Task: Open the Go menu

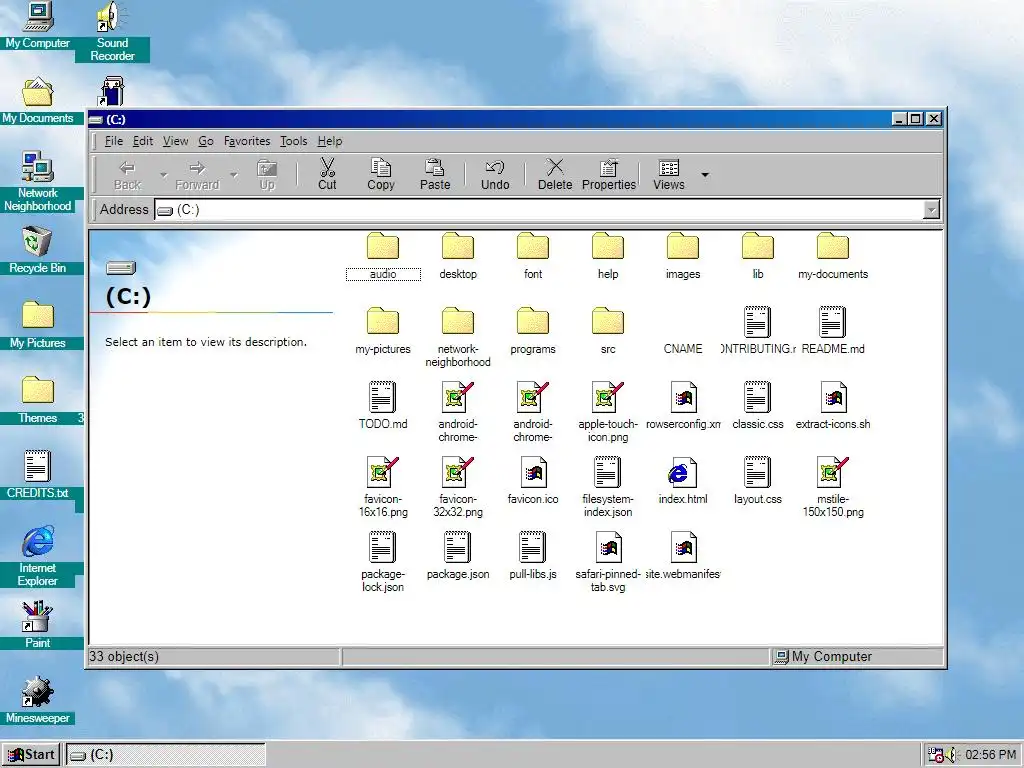Action: click(x=206, y=141)
